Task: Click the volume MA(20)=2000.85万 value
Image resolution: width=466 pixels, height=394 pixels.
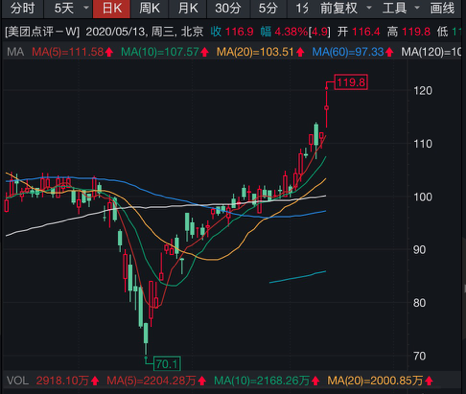Action: pyautogui.click(x=375, y=381)
